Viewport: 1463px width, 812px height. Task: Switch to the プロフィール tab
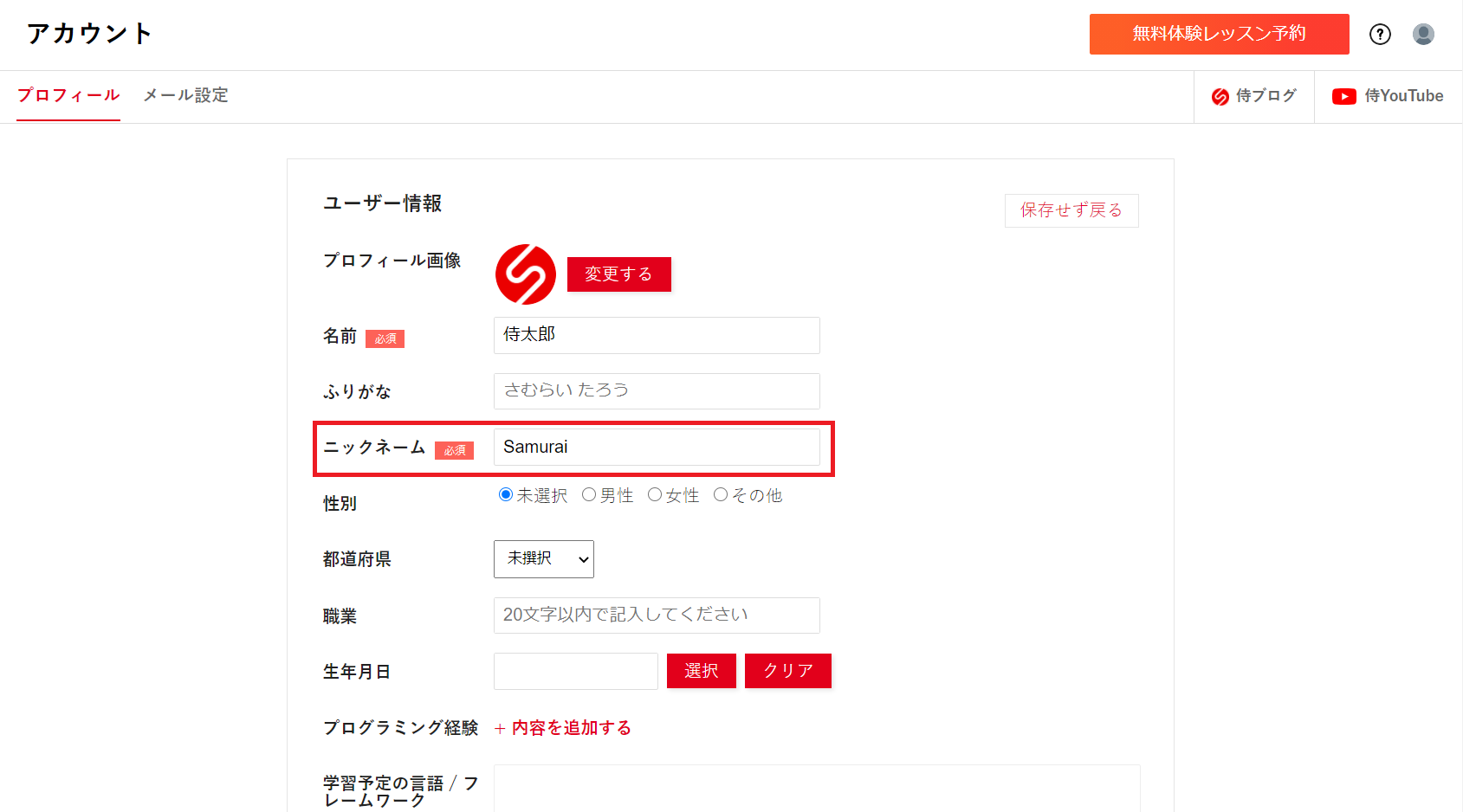tap(68, 95)
